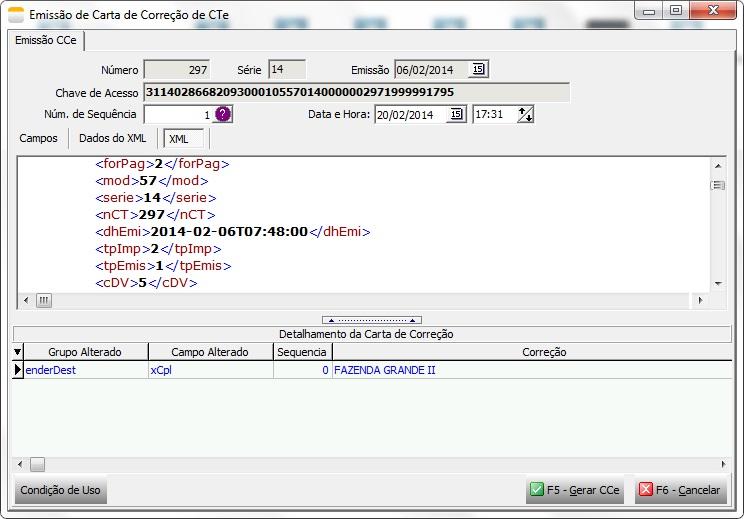
Task: Click the F6 - Cancelar button
Action: 680,490
